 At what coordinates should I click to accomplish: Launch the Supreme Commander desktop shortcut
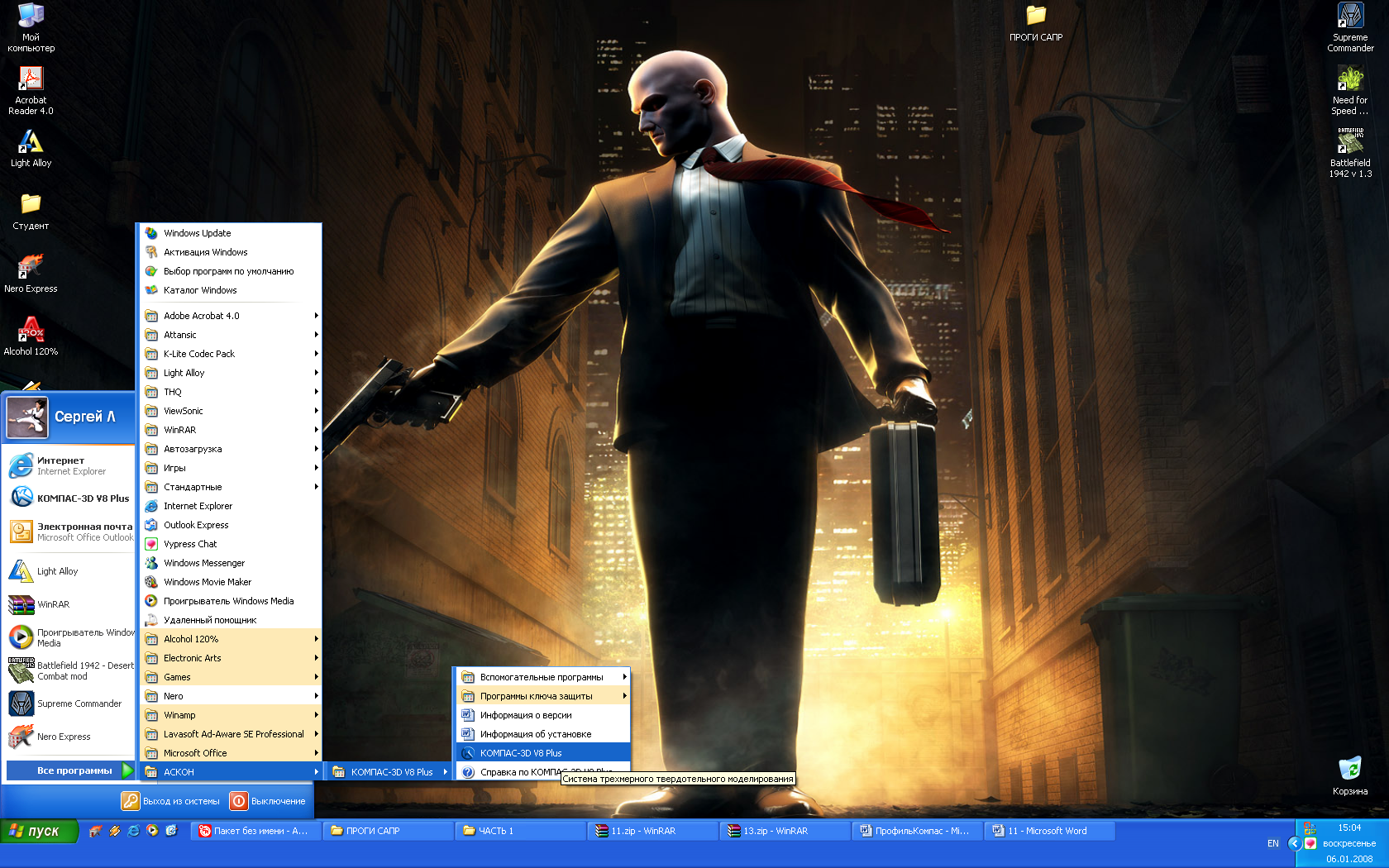[x=1350, y=27]
